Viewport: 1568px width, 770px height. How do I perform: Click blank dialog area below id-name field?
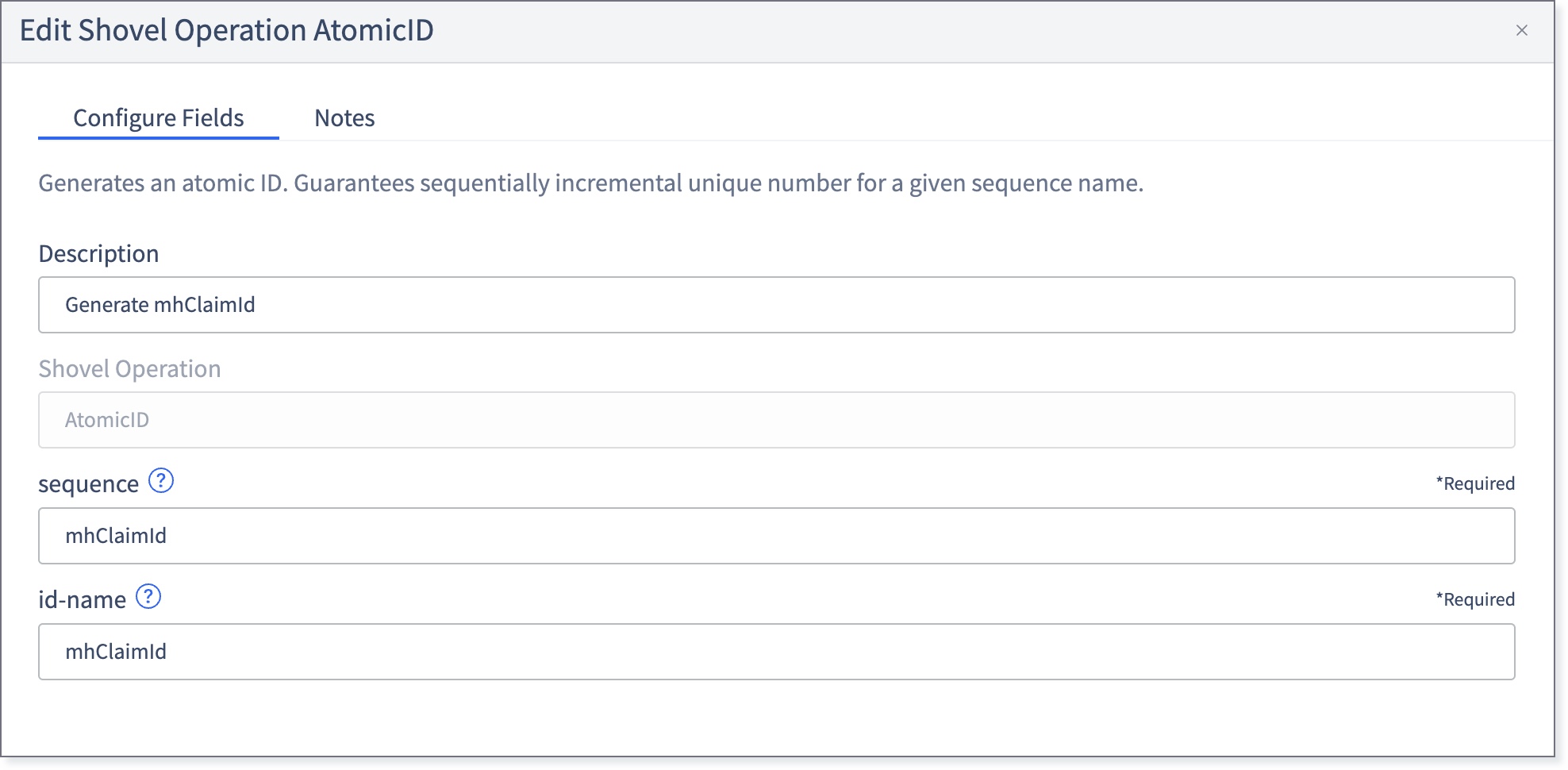tap(776, 718)
